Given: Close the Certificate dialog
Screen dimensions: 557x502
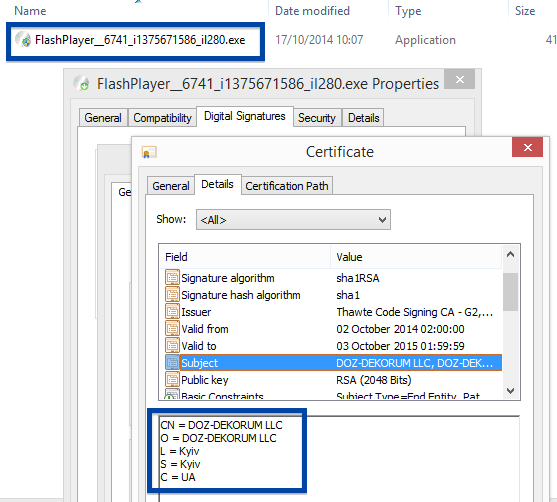Looking at the screenshot, I should (x=528, y=147).
